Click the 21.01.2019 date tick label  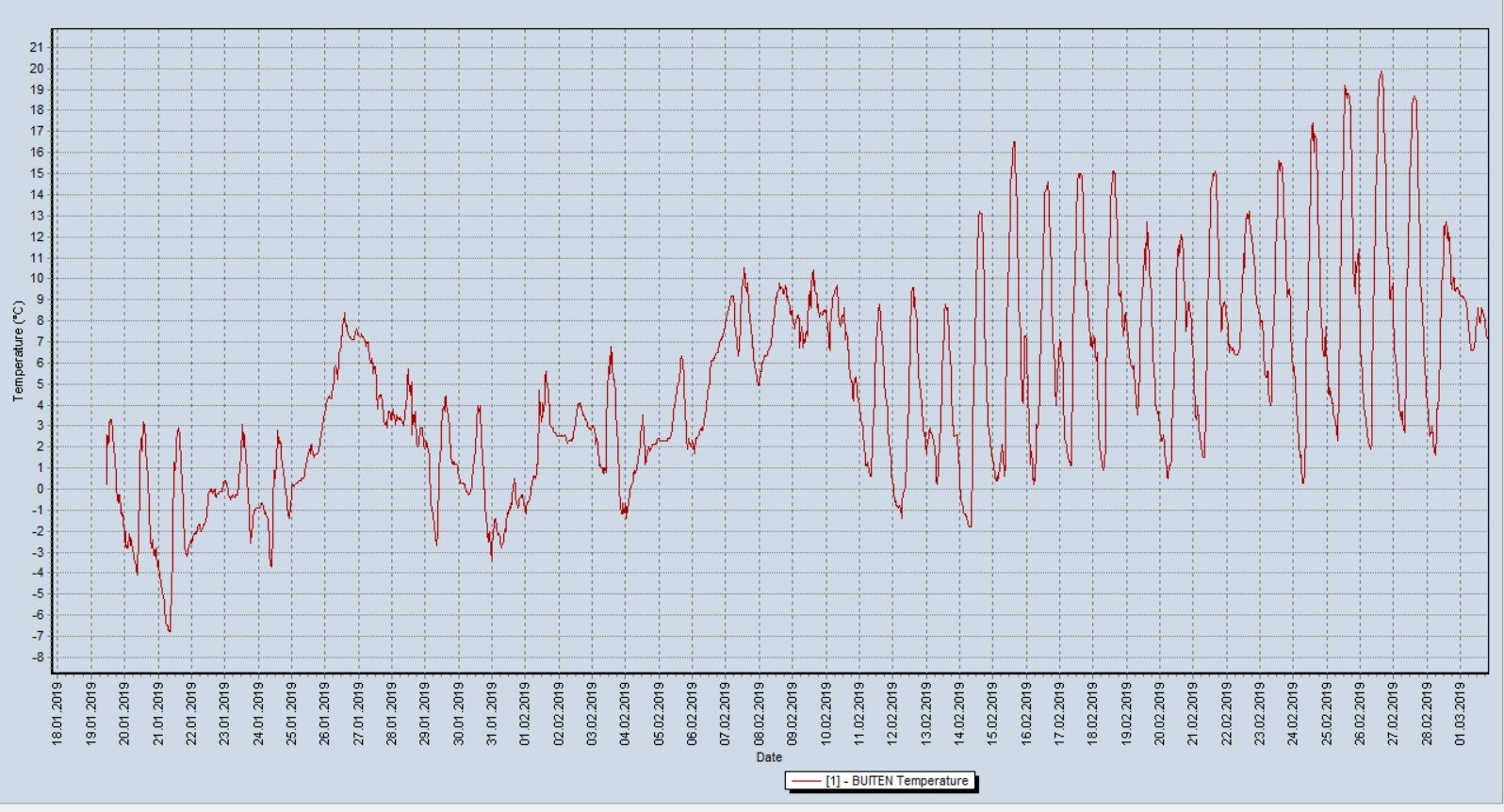coord(157,713)
